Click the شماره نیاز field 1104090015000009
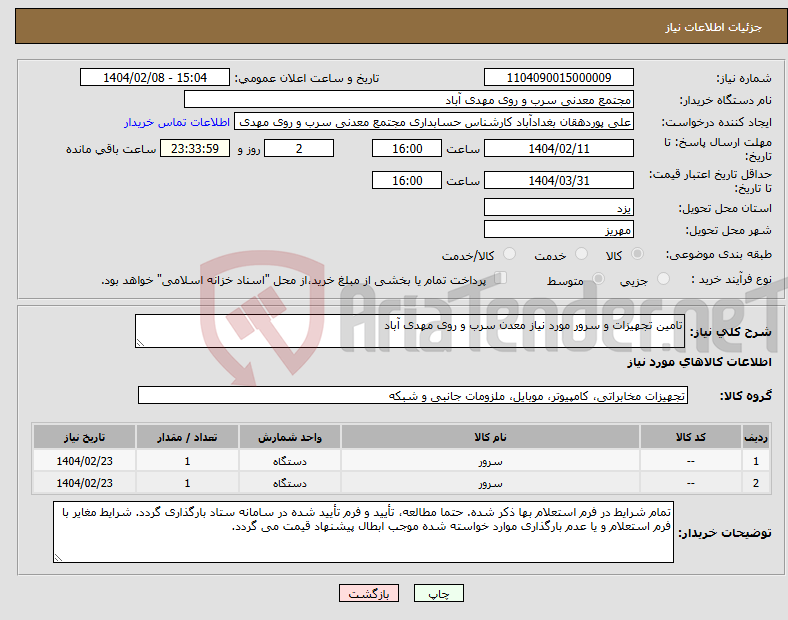Screen dimensions: 788x620 pos(558,77)
